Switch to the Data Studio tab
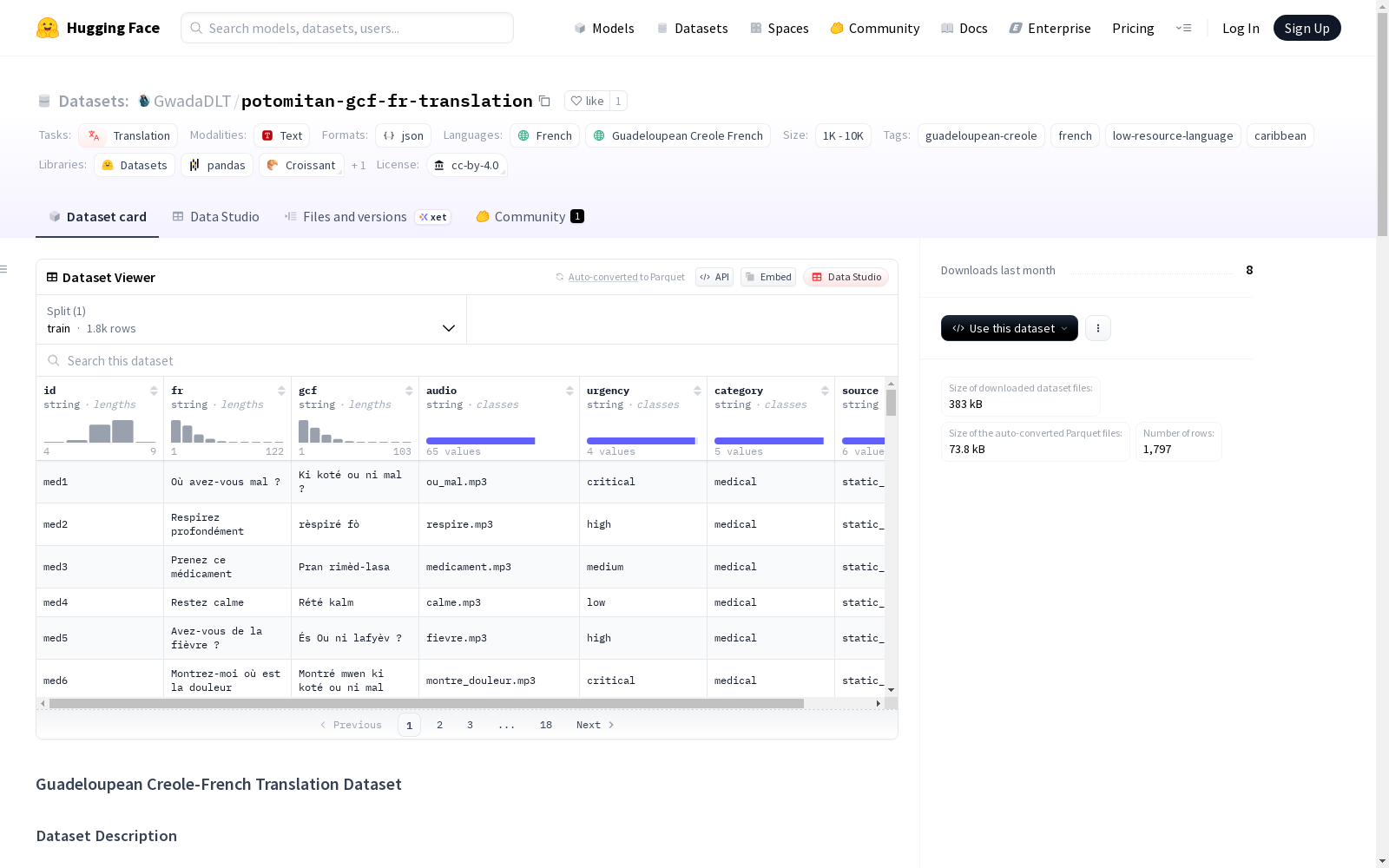Image resolution: width=1389 pixels, height=868 pixels. [216, 217]
